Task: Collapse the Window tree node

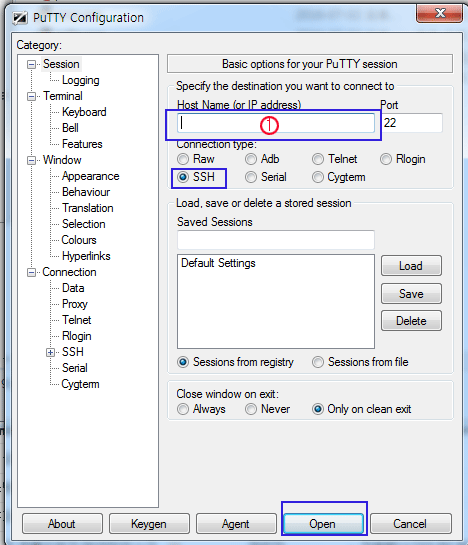Action: 31,160
